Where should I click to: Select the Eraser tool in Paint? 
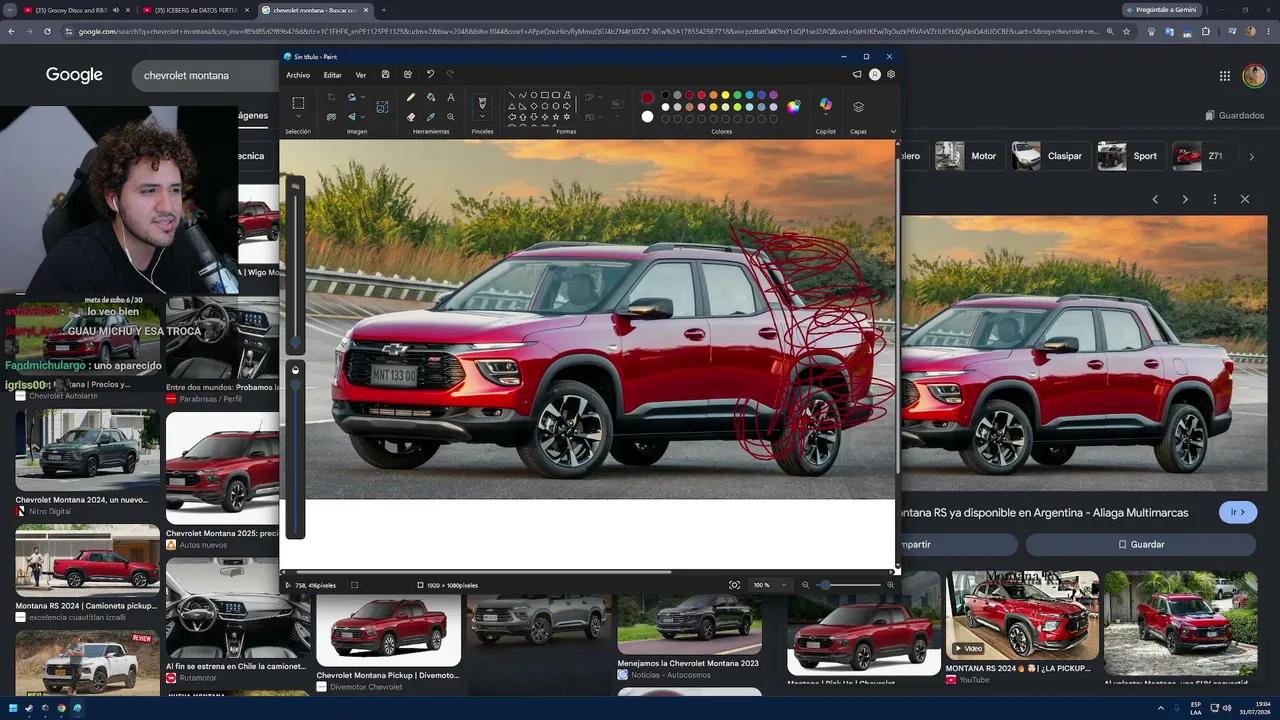[411, 117]
